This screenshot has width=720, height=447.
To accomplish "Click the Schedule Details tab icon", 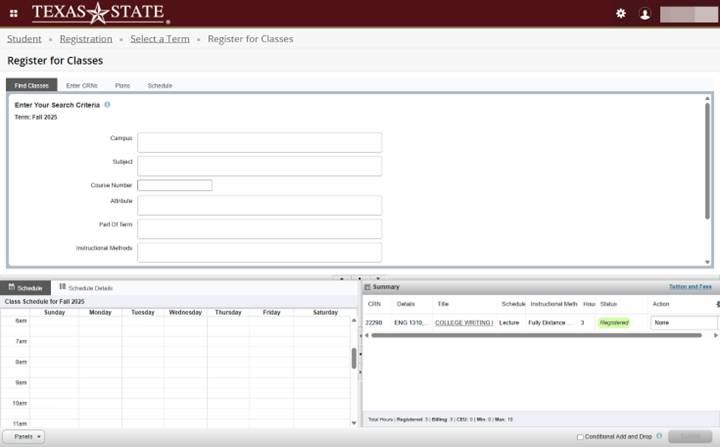I will (x=63, y=287).
